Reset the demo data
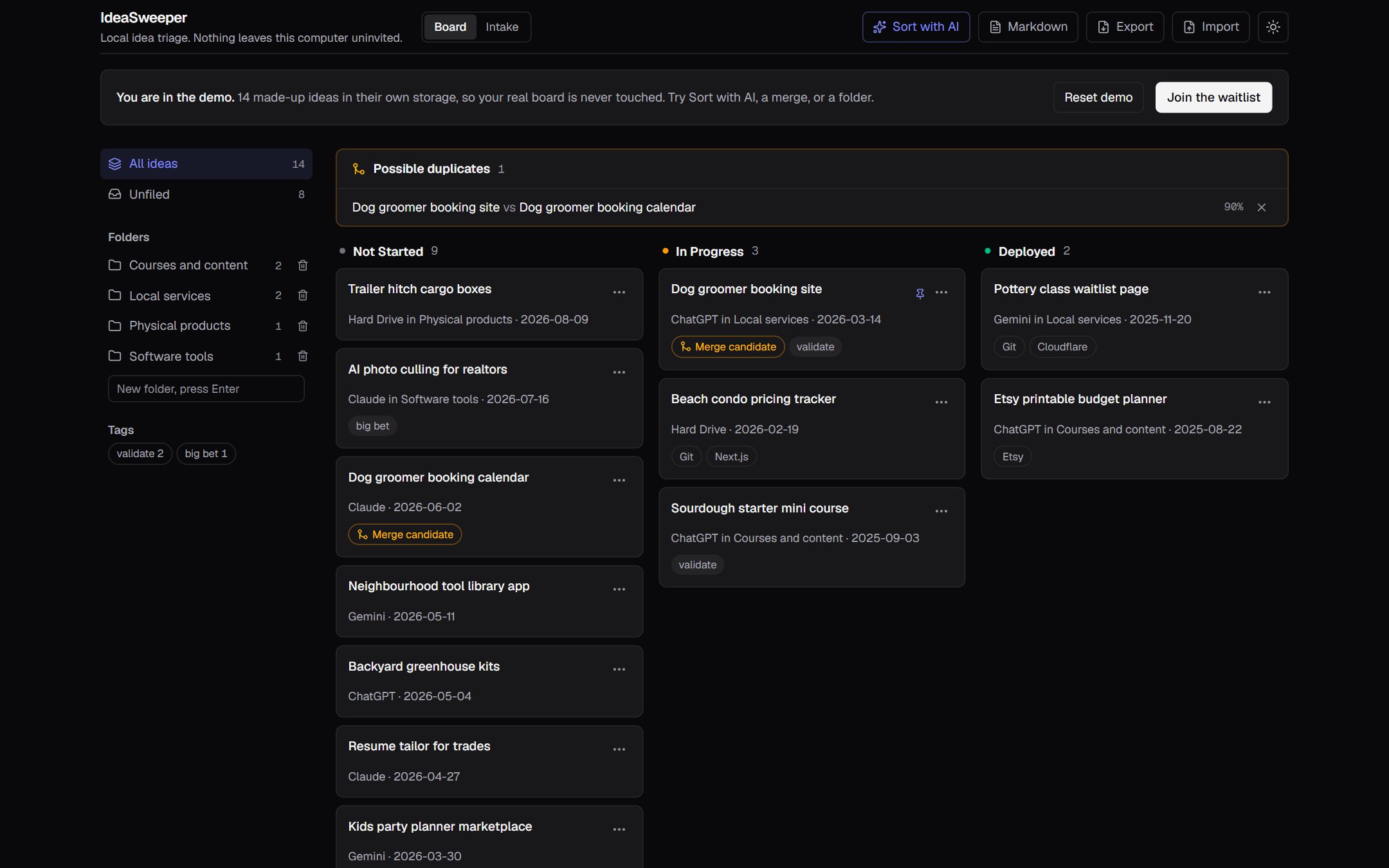Viewport: 1389px width, 868px height. pos(1098,97)
